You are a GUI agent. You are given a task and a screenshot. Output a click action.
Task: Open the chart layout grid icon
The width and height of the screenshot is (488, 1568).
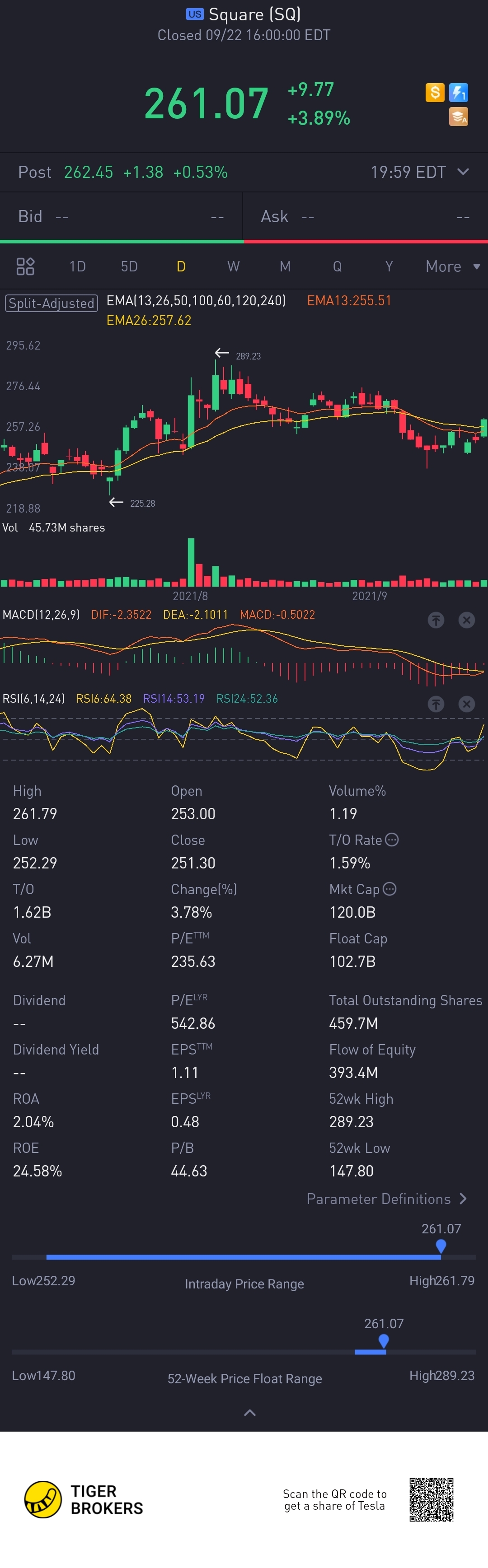[25, 266]
